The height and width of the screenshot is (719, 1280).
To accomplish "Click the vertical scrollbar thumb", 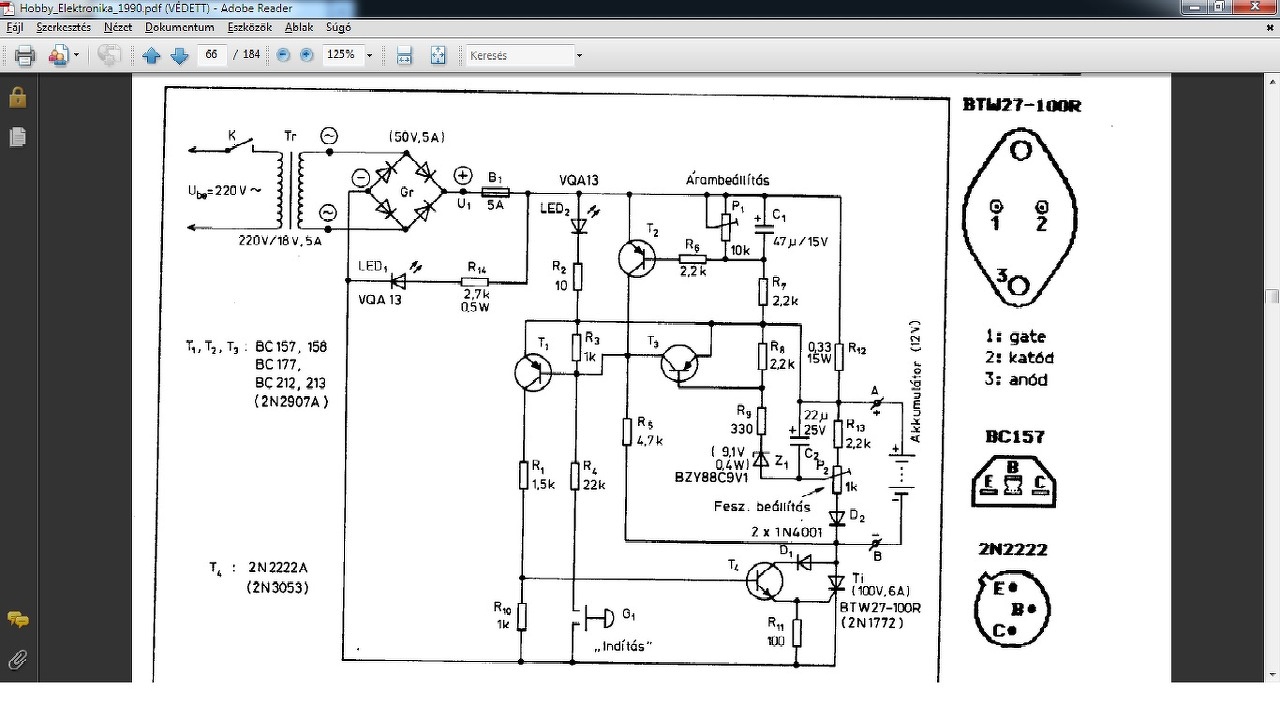I will coord(1272,297).
